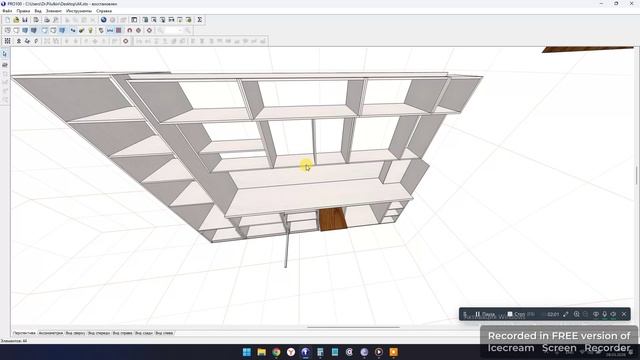Open the Вид menu
This screenshot has height=360, width=640.
[38, 11]
